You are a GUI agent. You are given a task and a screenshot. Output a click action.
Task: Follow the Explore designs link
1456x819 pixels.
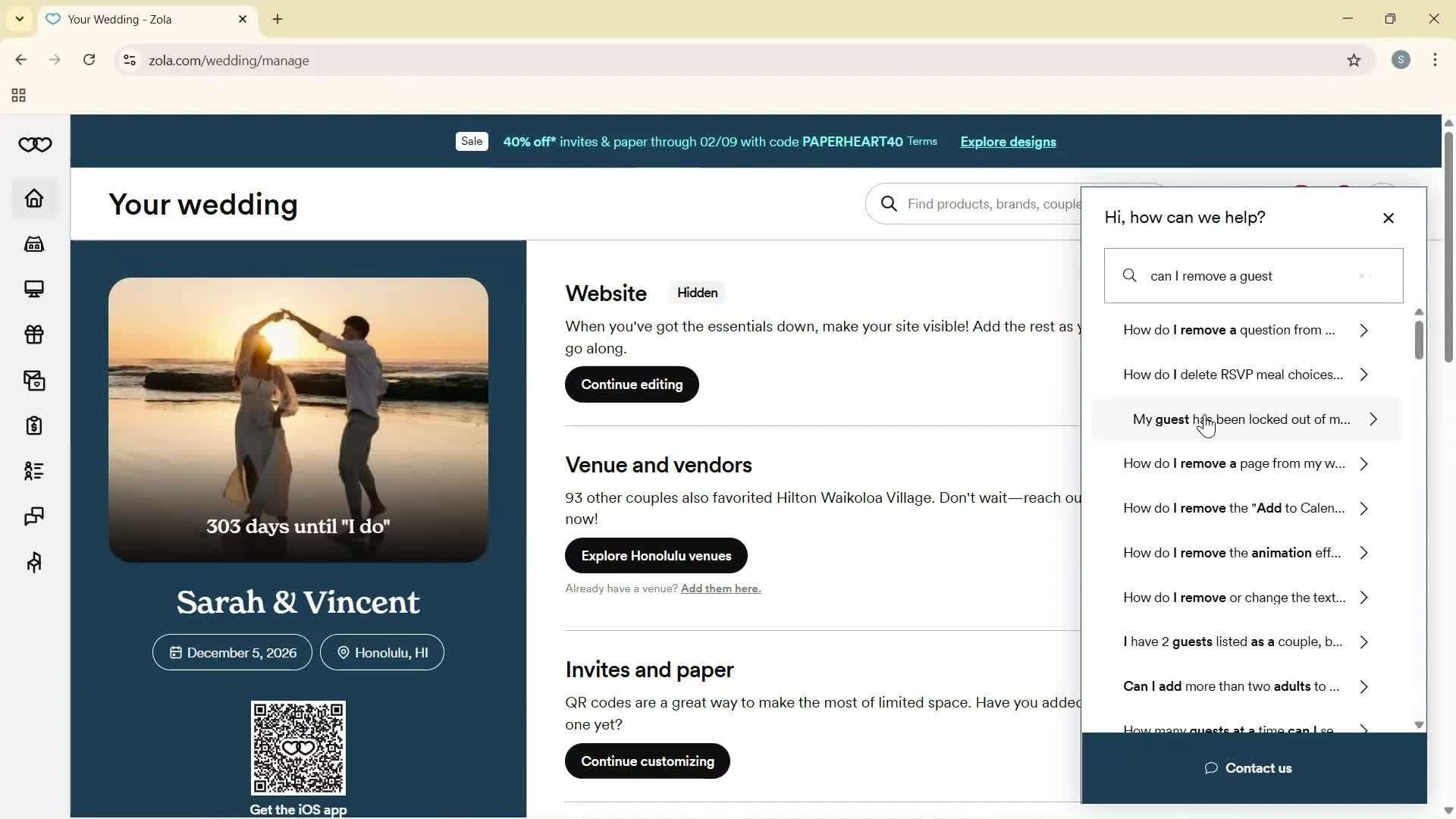1007,142
